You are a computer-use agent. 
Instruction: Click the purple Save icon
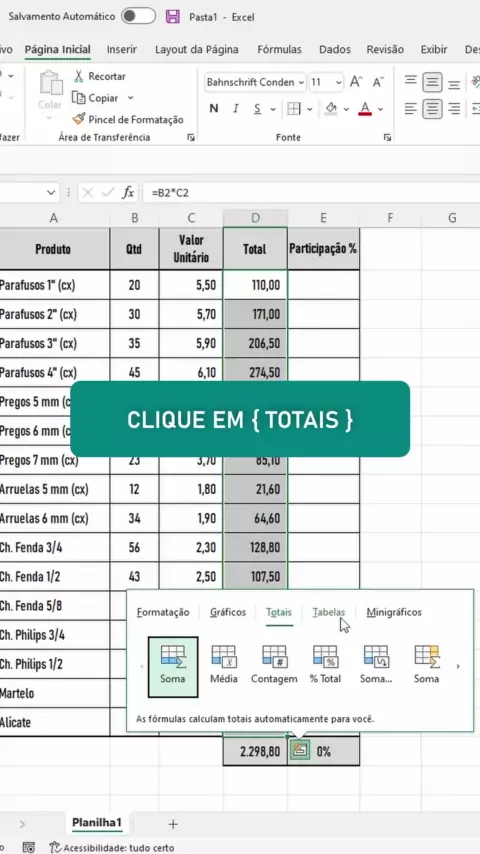[x=173, y=16]
